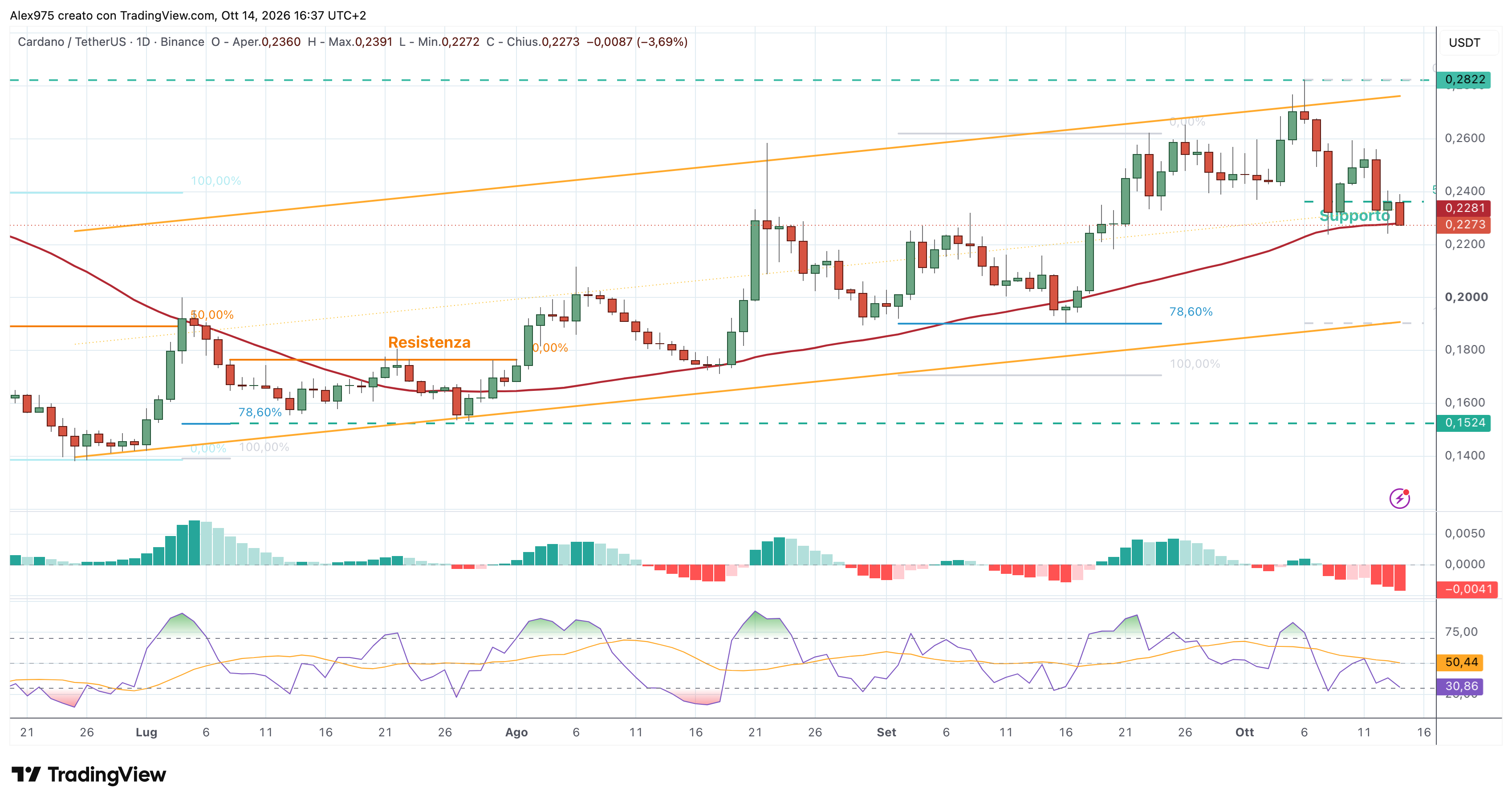The width and height of the screenshot is (1512, 804).
Task: Click the red 0,2281 price label
Action: pyautogui.click(x=1463, y=208)
